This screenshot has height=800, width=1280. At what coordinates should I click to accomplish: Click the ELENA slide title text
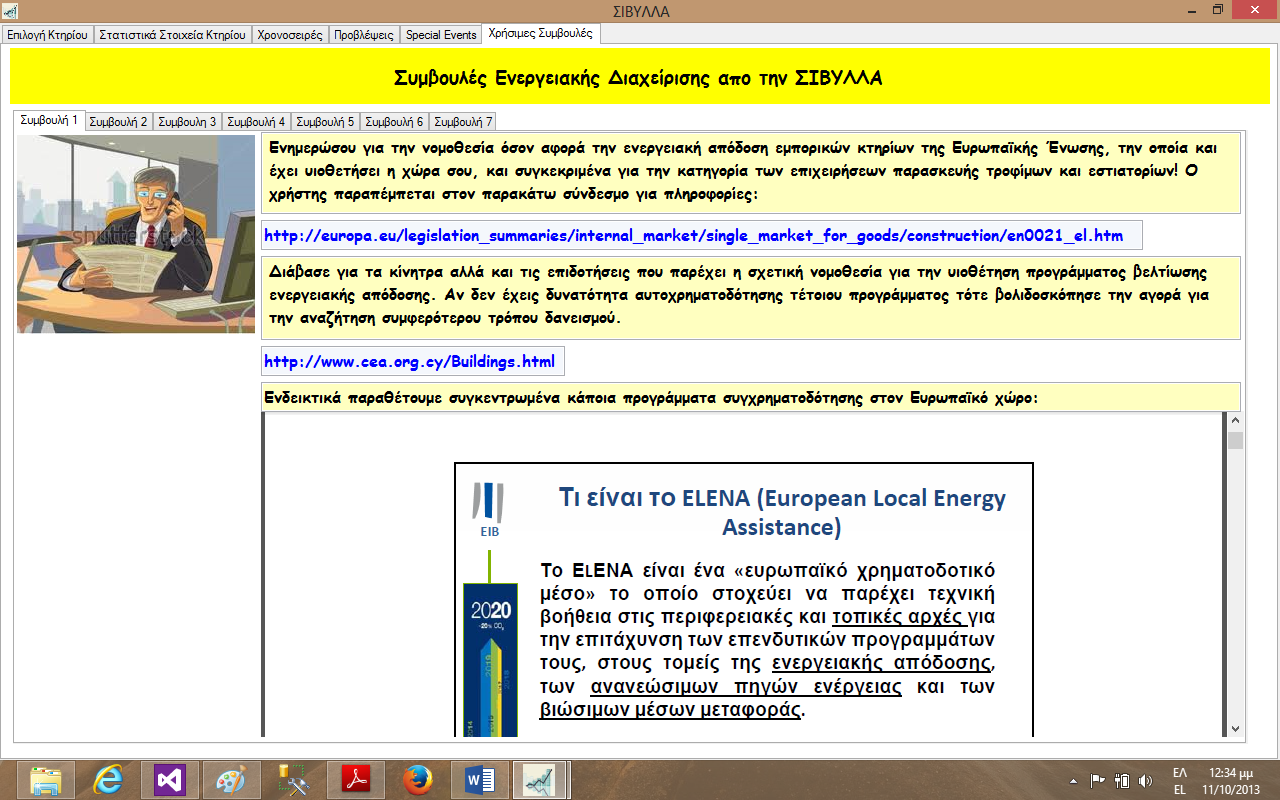point(782,512)
